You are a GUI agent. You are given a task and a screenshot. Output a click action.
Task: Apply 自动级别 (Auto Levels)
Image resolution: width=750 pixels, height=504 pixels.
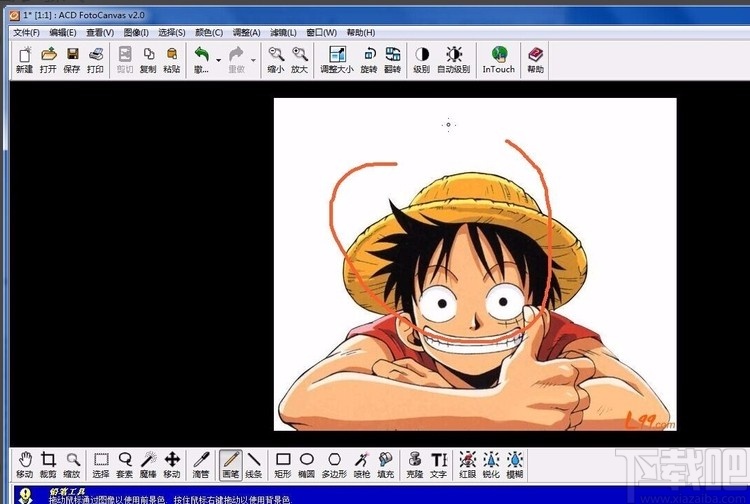pyautogui.click(x=453, y=60)
